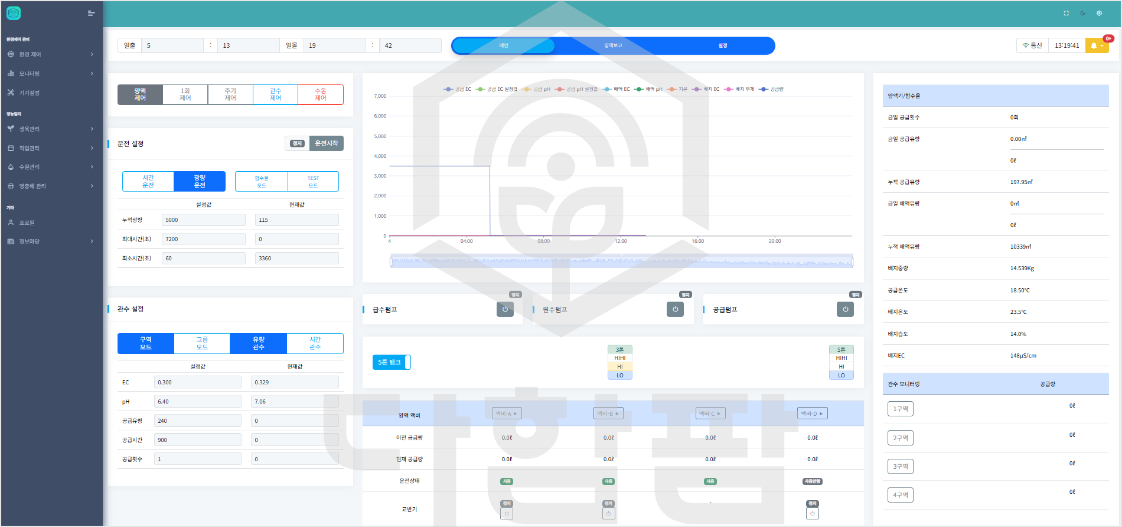Image resolution: width=1122 pixels, height=527 pixels.
Task: Enable TEST 모드 option
Action: pyautogui.click(x=313, y=181)
